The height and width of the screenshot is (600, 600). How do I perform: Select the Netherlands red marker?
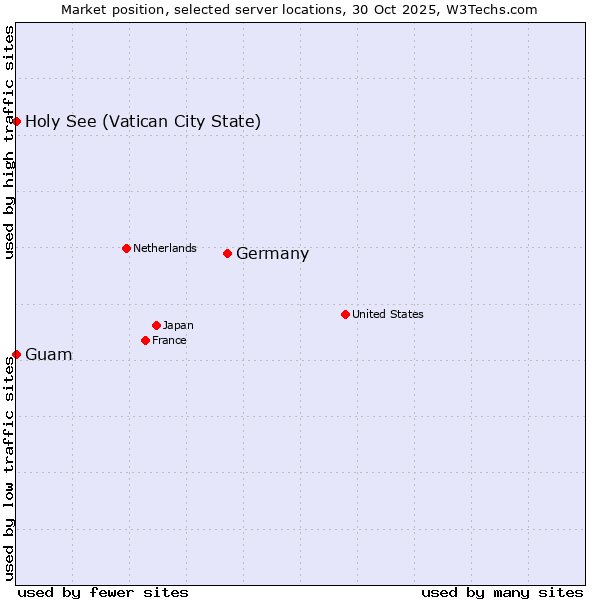tap(126, 248)
